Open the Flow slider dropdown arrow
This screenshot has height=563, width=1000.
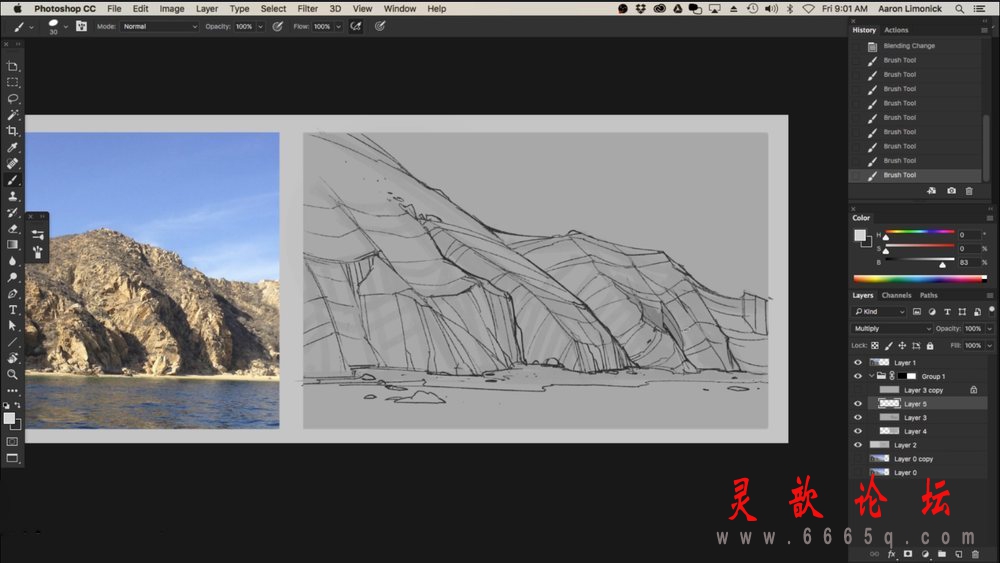click(338, 26)
